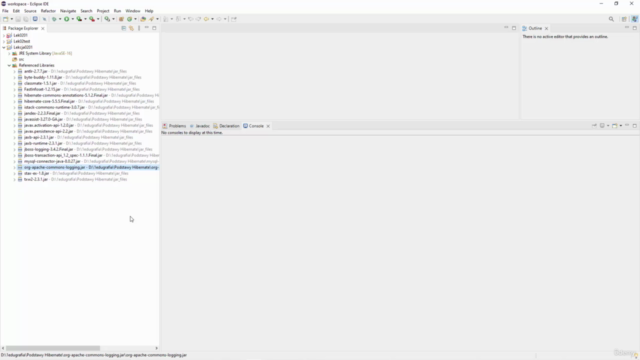Maximize the Outline view
This screenshot has height=360, width=640.
(x=635, y=28)
